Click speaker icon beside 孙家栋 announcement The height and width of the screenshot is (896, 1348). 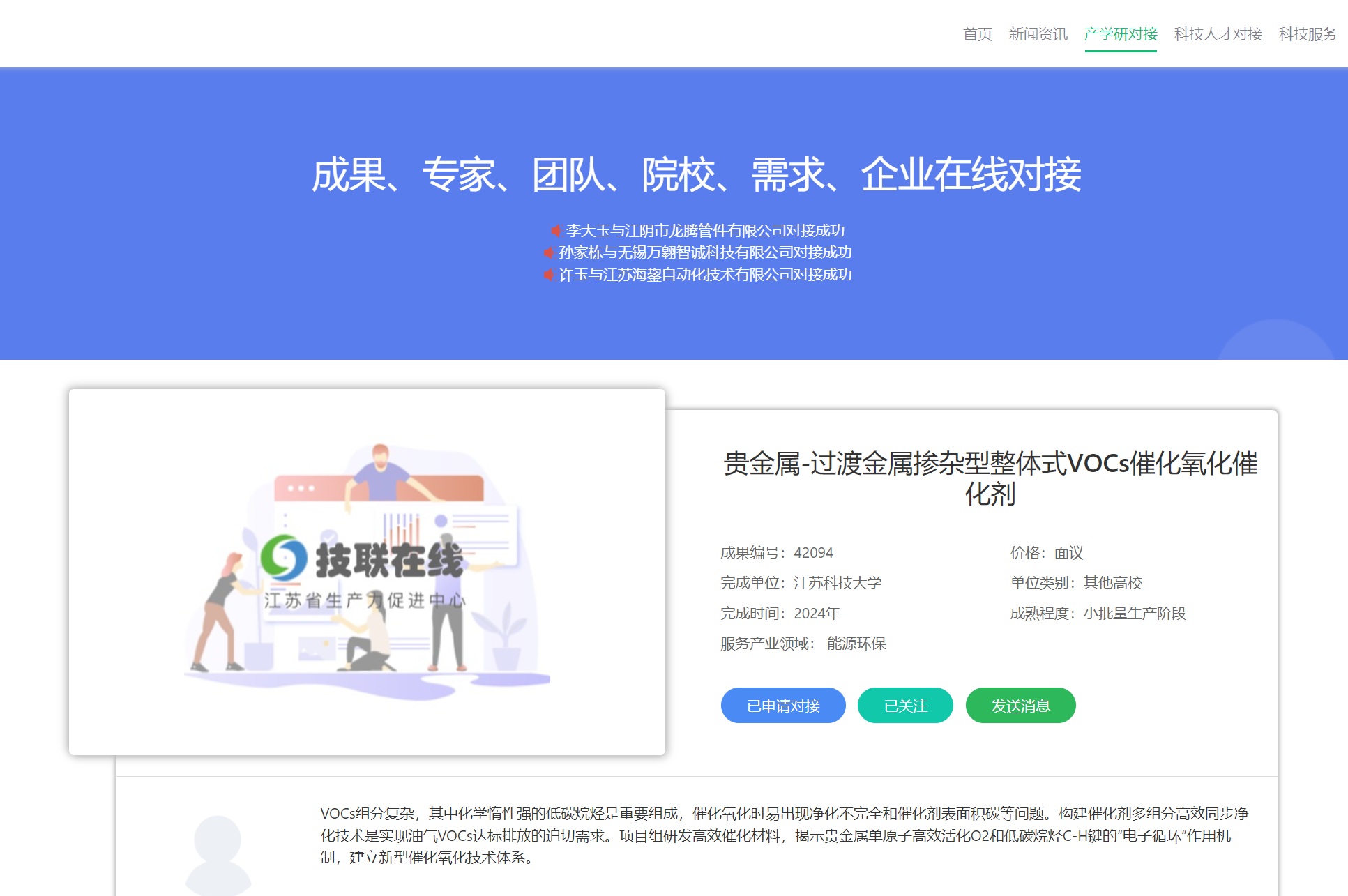click(549, 252)
